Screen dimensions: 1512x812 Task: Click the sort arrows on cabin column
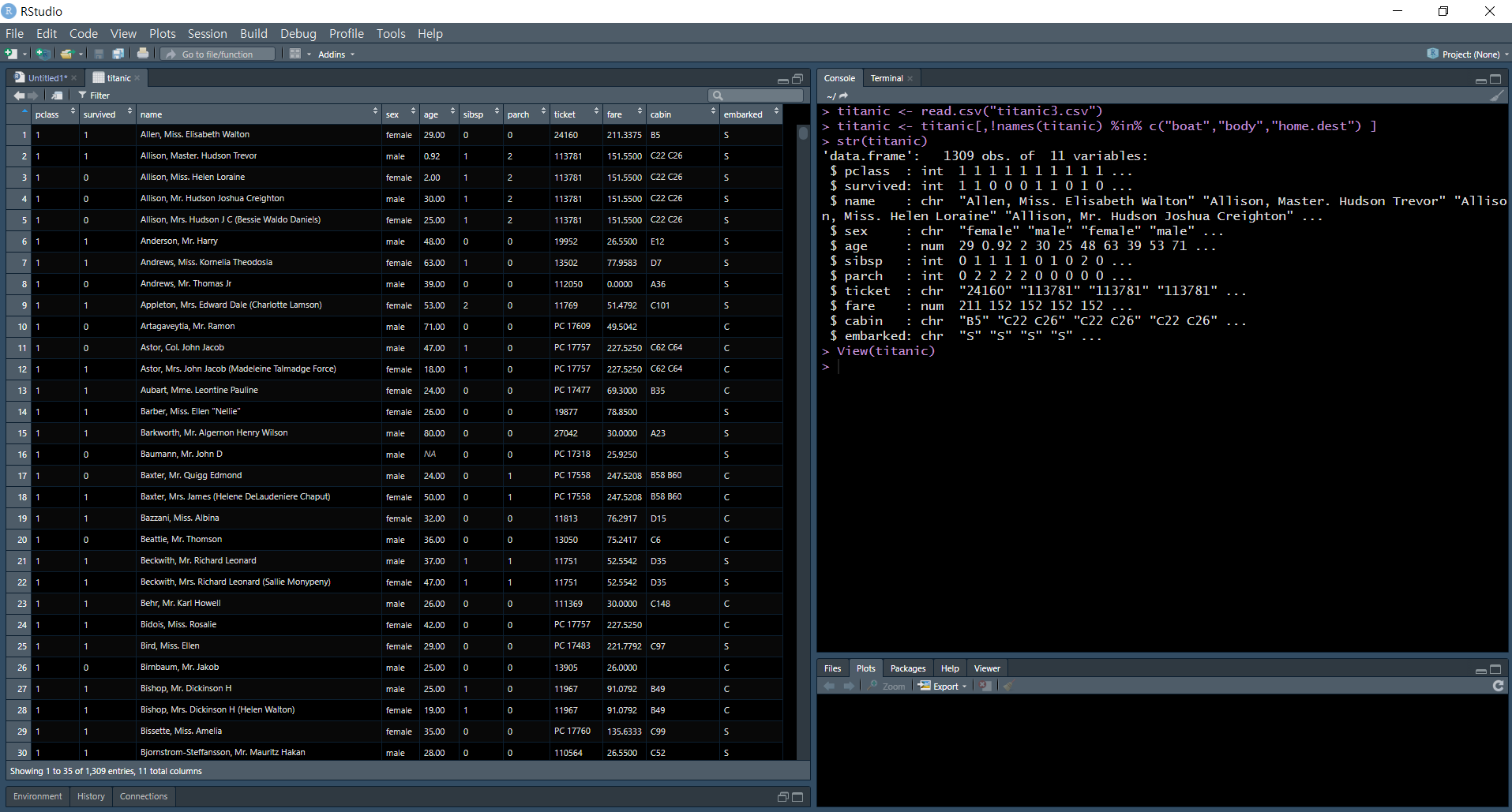point(713,111)
